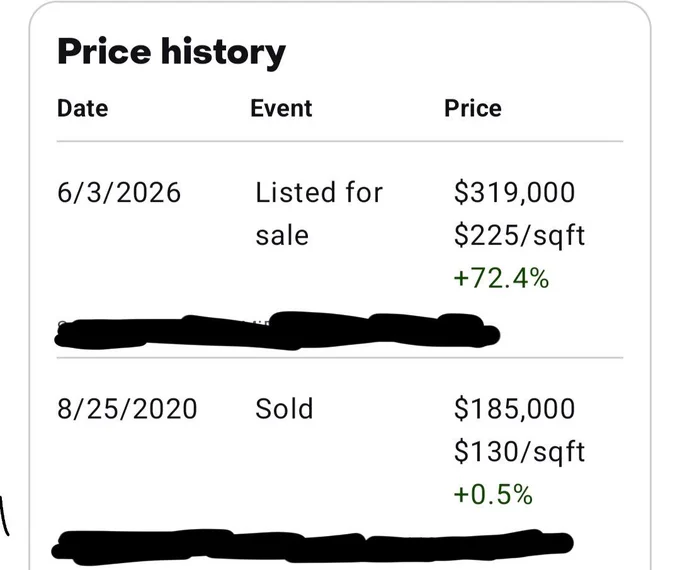Select the Date column header

(x=82, y=108)
